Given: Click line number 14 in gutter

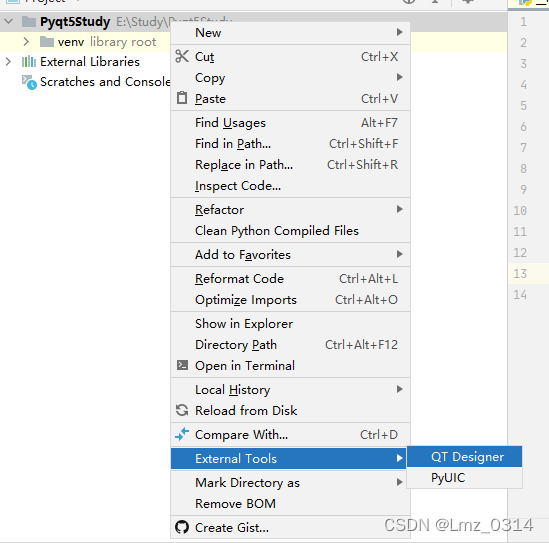Looking at the screenshot, I should click(x=520, y=294).
